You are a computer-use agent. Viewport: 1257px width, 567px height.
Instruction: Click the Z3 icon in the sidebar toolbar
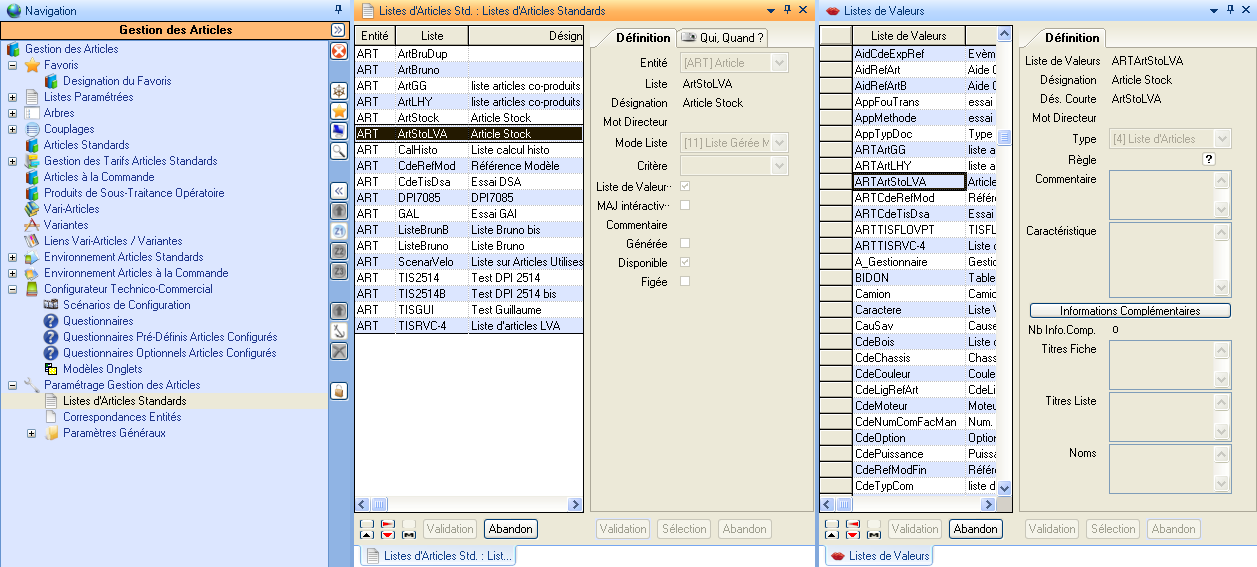coord(339,270)
